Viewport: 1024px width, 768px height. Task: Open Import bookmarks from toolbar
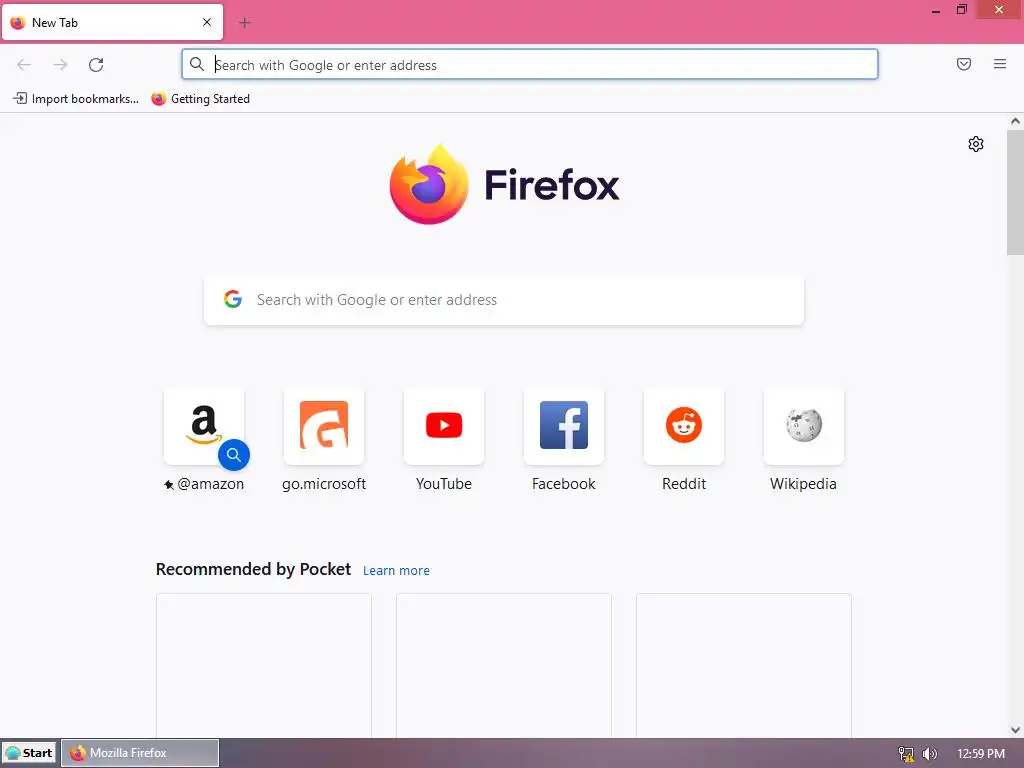point(76,99)
